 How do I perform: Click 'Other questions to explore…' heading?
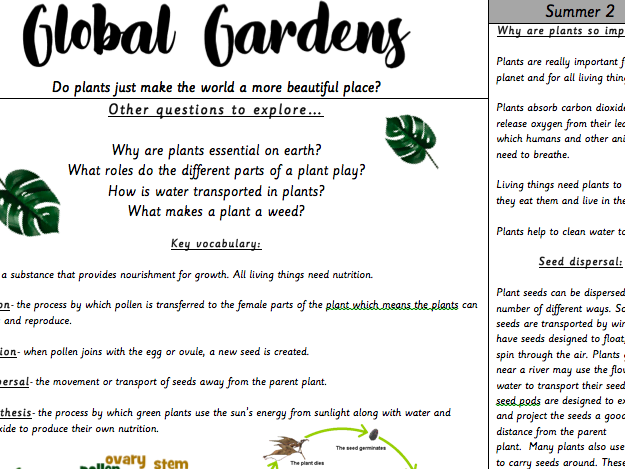tap(216, 110)
